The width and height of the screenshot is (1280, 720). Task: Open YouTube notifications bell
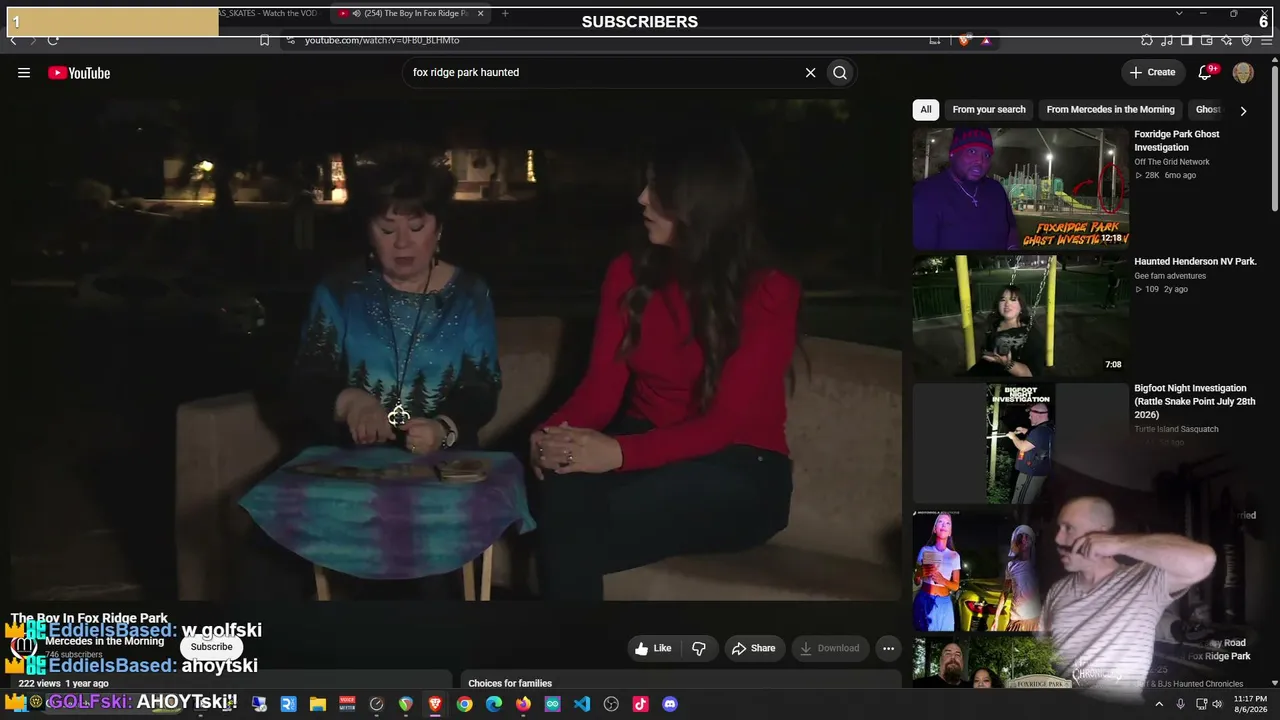pyautogui.click(x=1206, y=73)
